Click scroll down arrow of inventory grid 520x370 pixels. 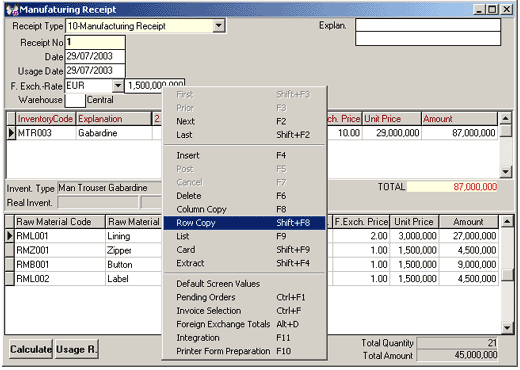(x=506, y=172)
